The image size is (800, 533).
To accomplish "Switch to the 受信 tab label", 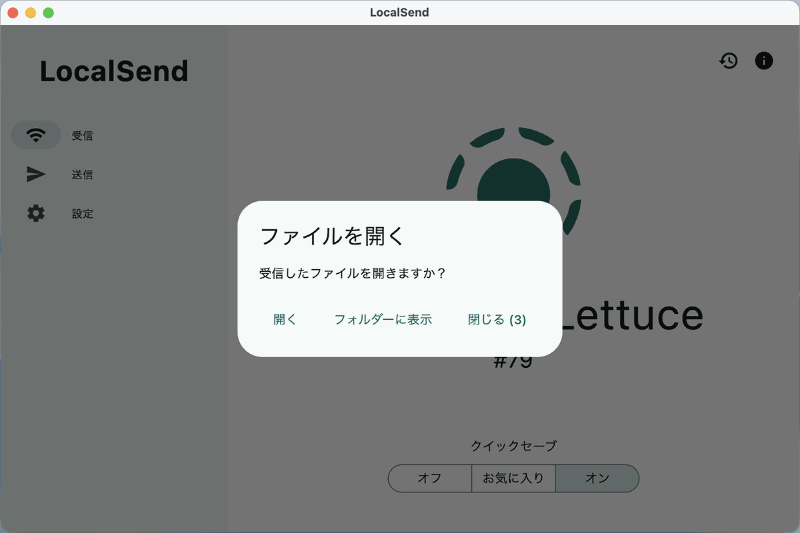I will [x=82, y=136].
